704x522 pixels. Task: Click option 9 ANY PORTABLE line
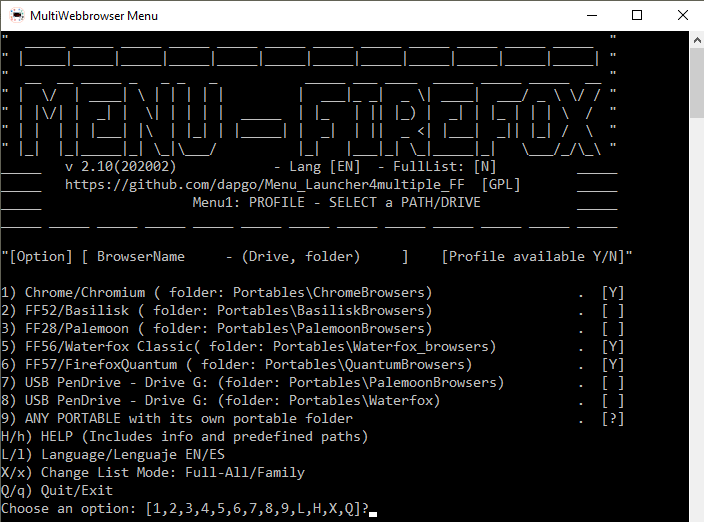(313, 418)
